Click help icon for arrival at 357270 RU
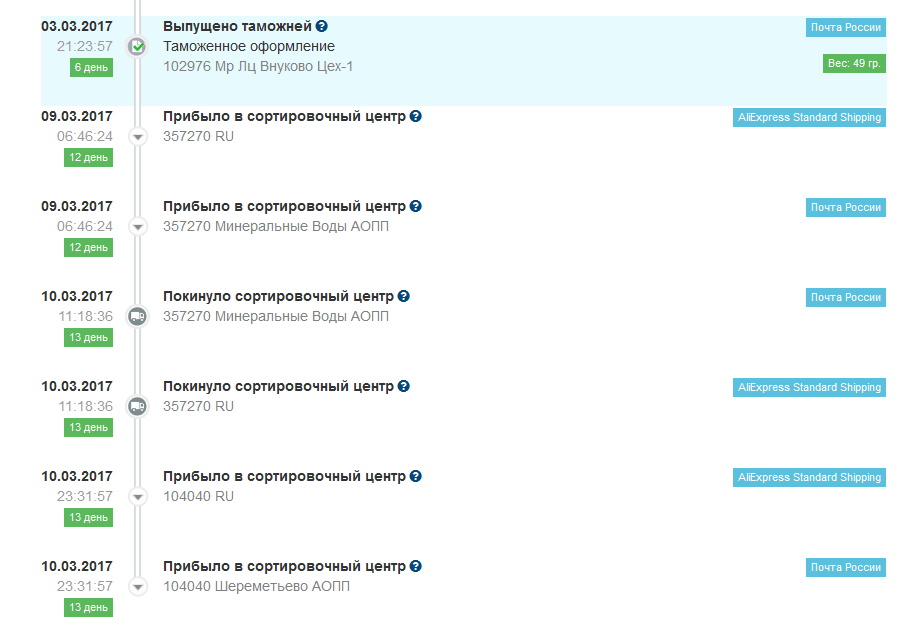Screen dimensions: 900x637 pyautogui.click(x=416, y=117)
